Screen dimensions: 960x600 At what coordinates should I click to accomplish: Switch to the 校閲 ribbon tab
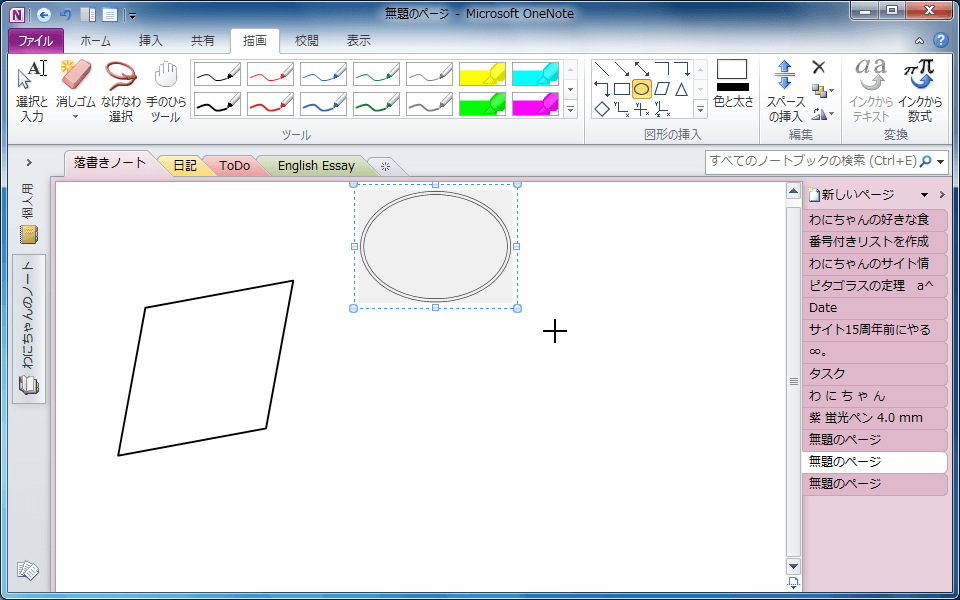[x=307, y=41]
